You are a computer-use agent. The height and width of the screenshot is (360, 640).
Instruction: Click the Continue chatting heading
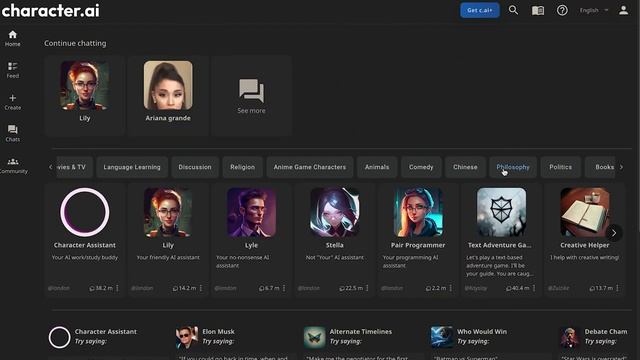[75, 43]
